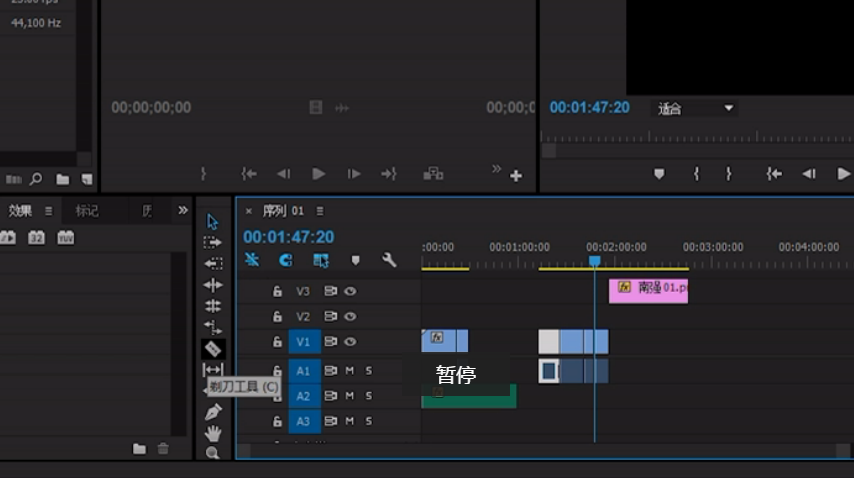This screenshot has height=478, width=854.
Task: Click the timeline timecode 00:01:47:20
Action: (289, 237)
